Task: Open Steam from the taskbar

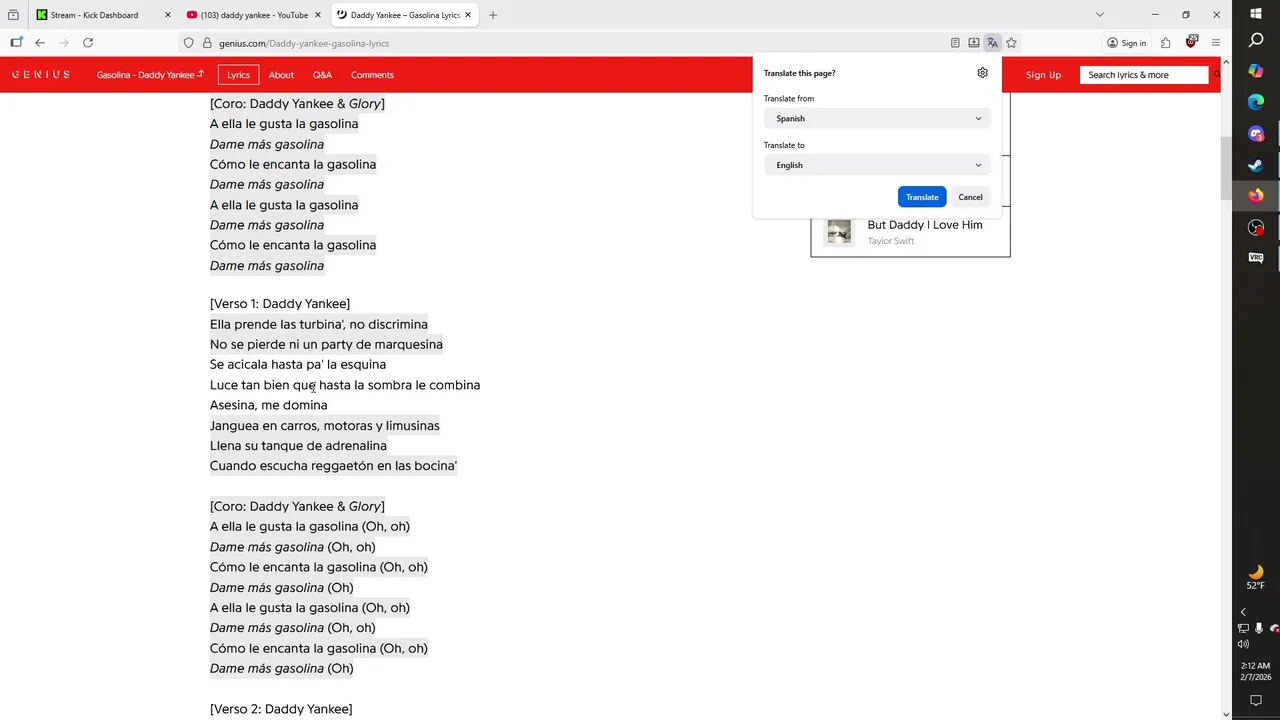Action: tap(1256, 165)
